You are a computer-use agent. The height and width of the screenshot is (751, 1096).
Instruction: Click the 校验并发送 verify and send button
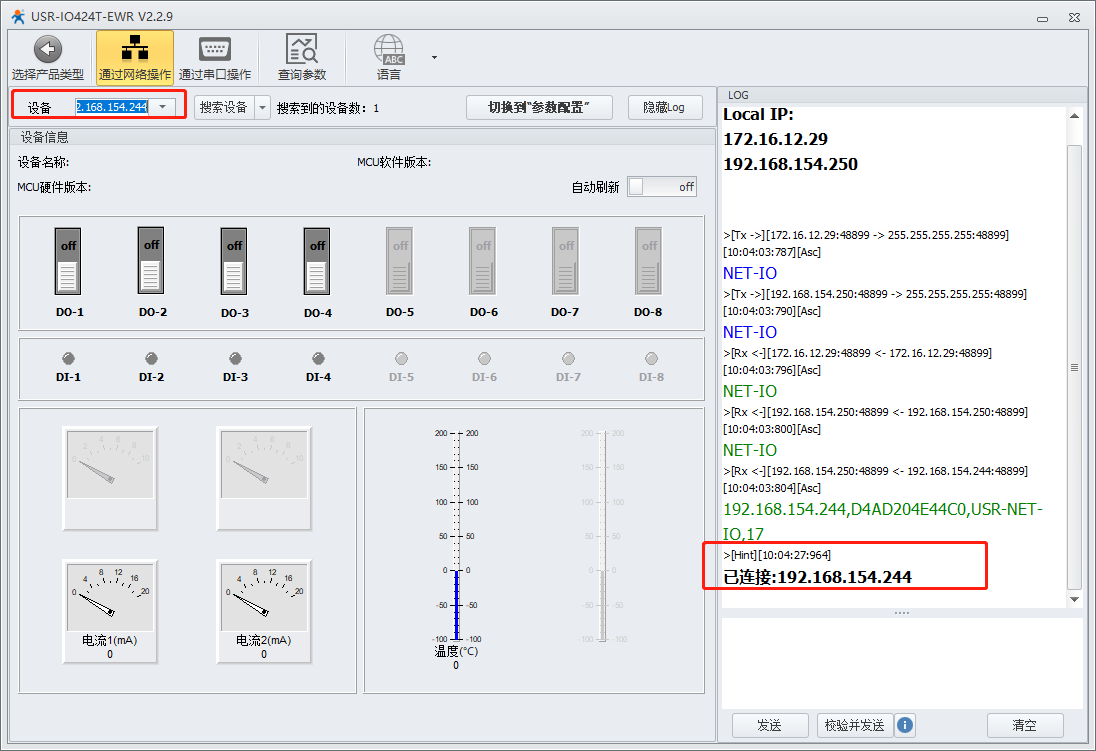[x=854, y=725]
